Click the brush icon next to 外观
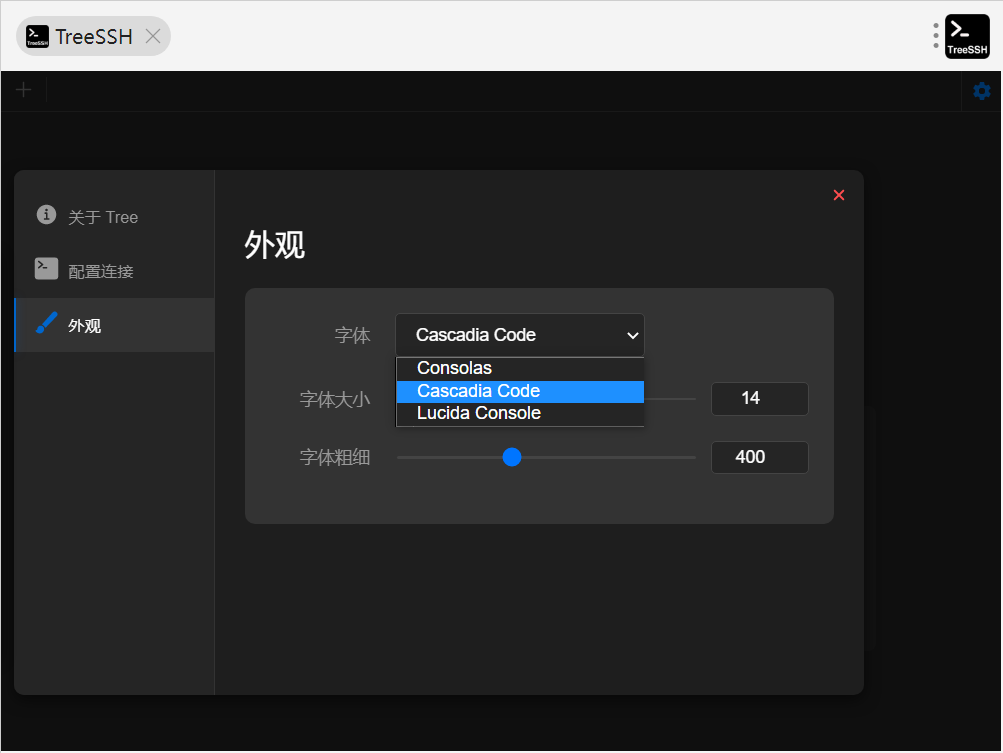 pyautogui.click(x=46, y=323)
